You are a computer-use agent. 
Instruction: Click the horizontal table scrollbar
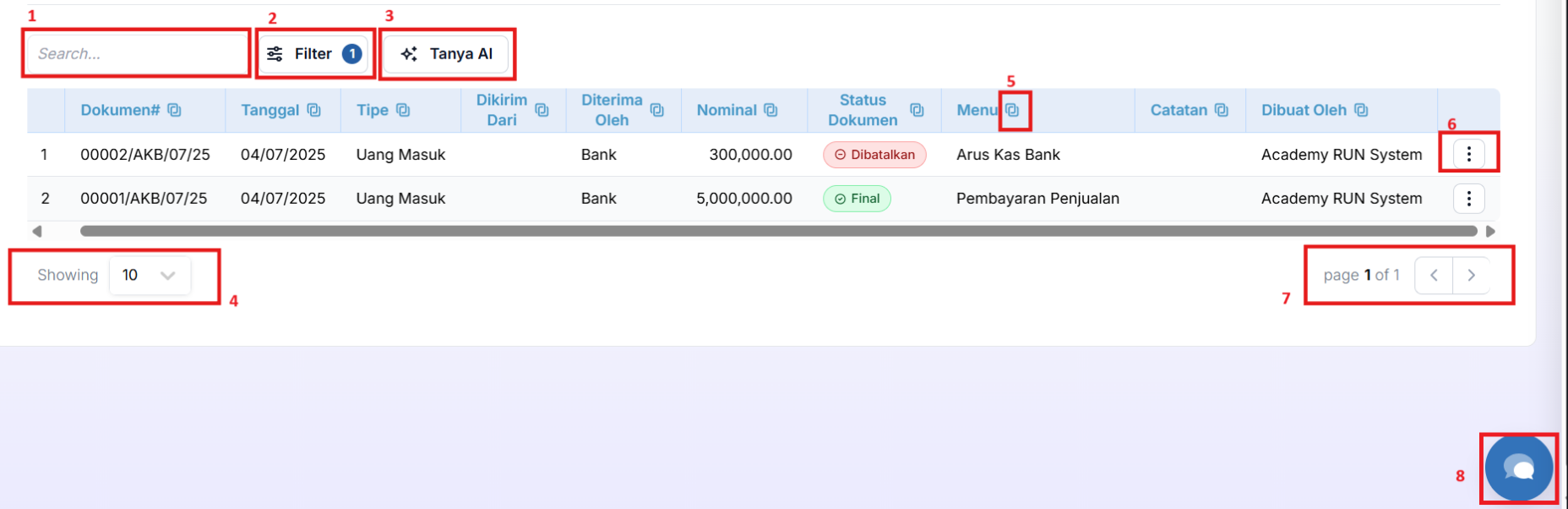(x=778, y=231)
